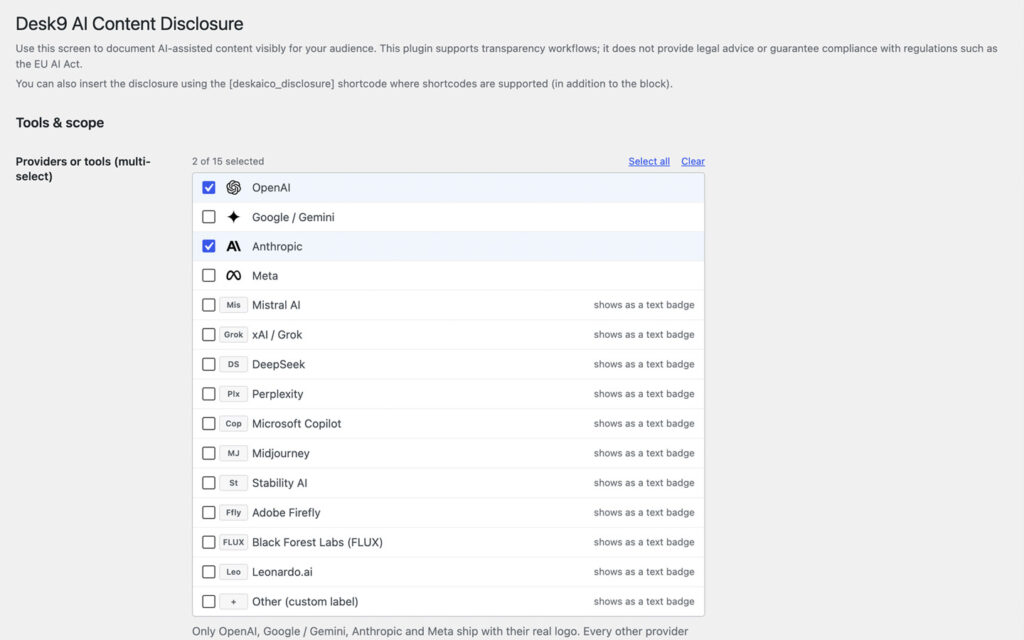The image size is (1024, 640).
Task: Click the Google Gemini sparkle icon
Action: coord(233,217)
